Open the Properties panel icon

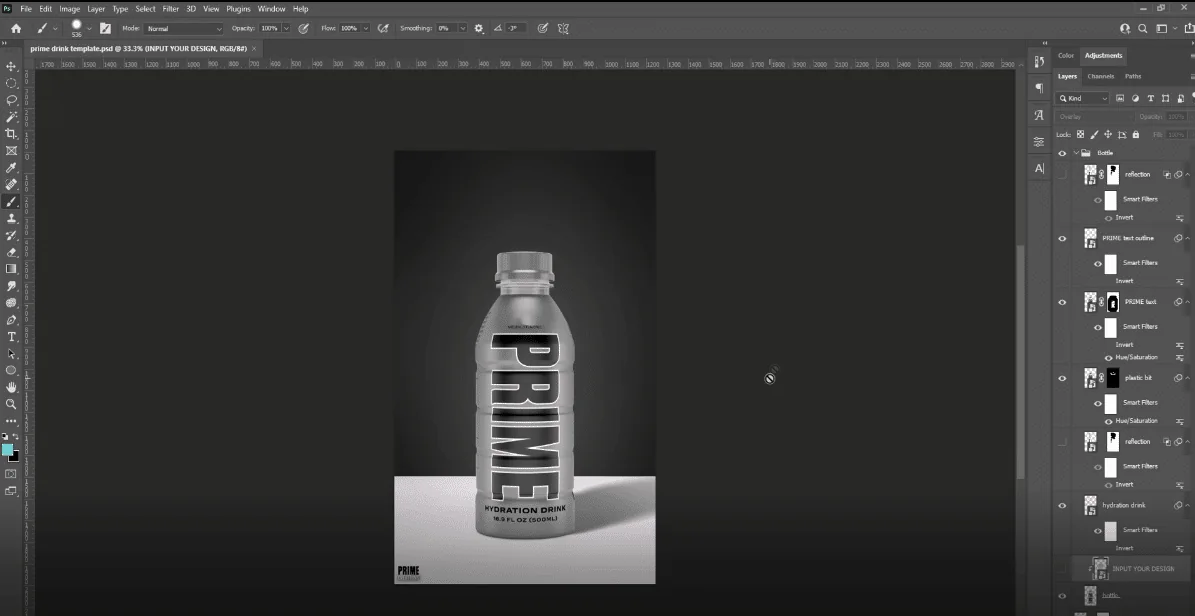(1039, 142)
